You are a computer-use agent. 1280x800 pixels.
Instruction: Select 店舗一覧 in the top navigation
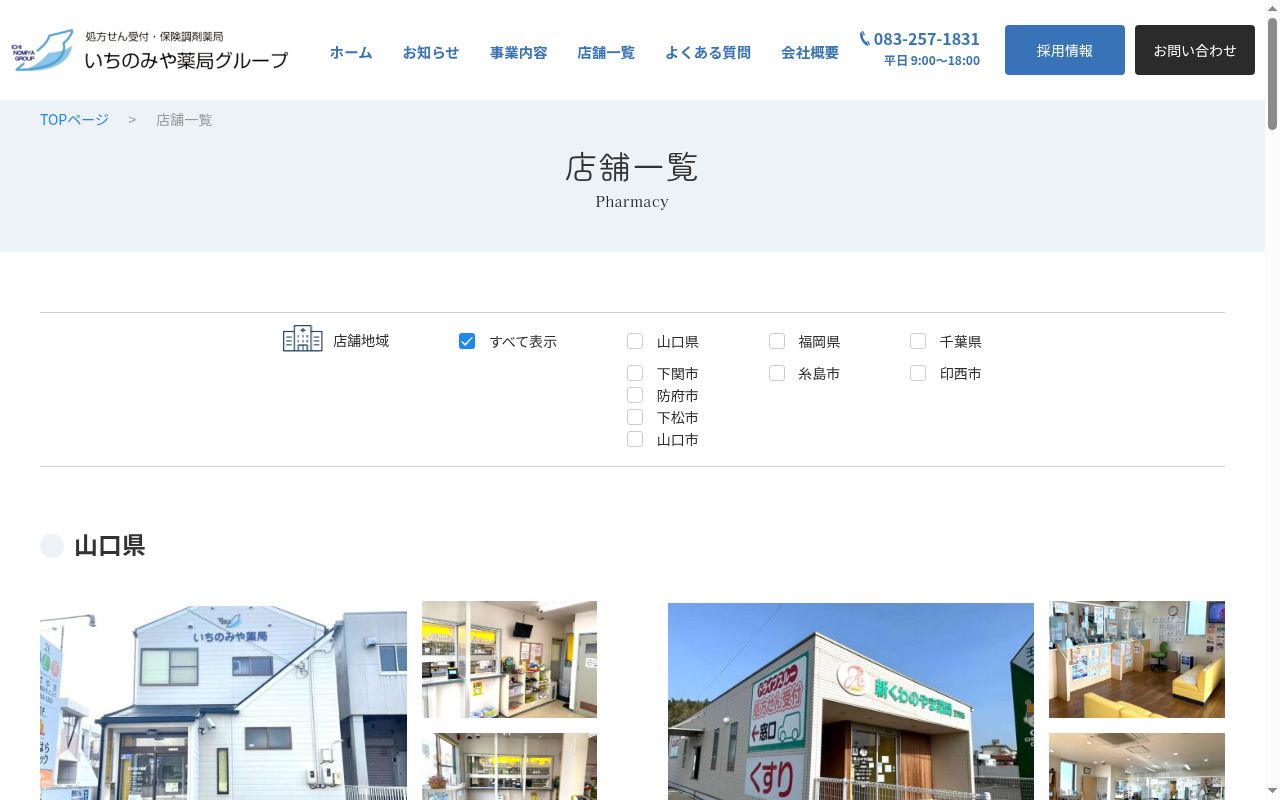(x=606, y=52)
